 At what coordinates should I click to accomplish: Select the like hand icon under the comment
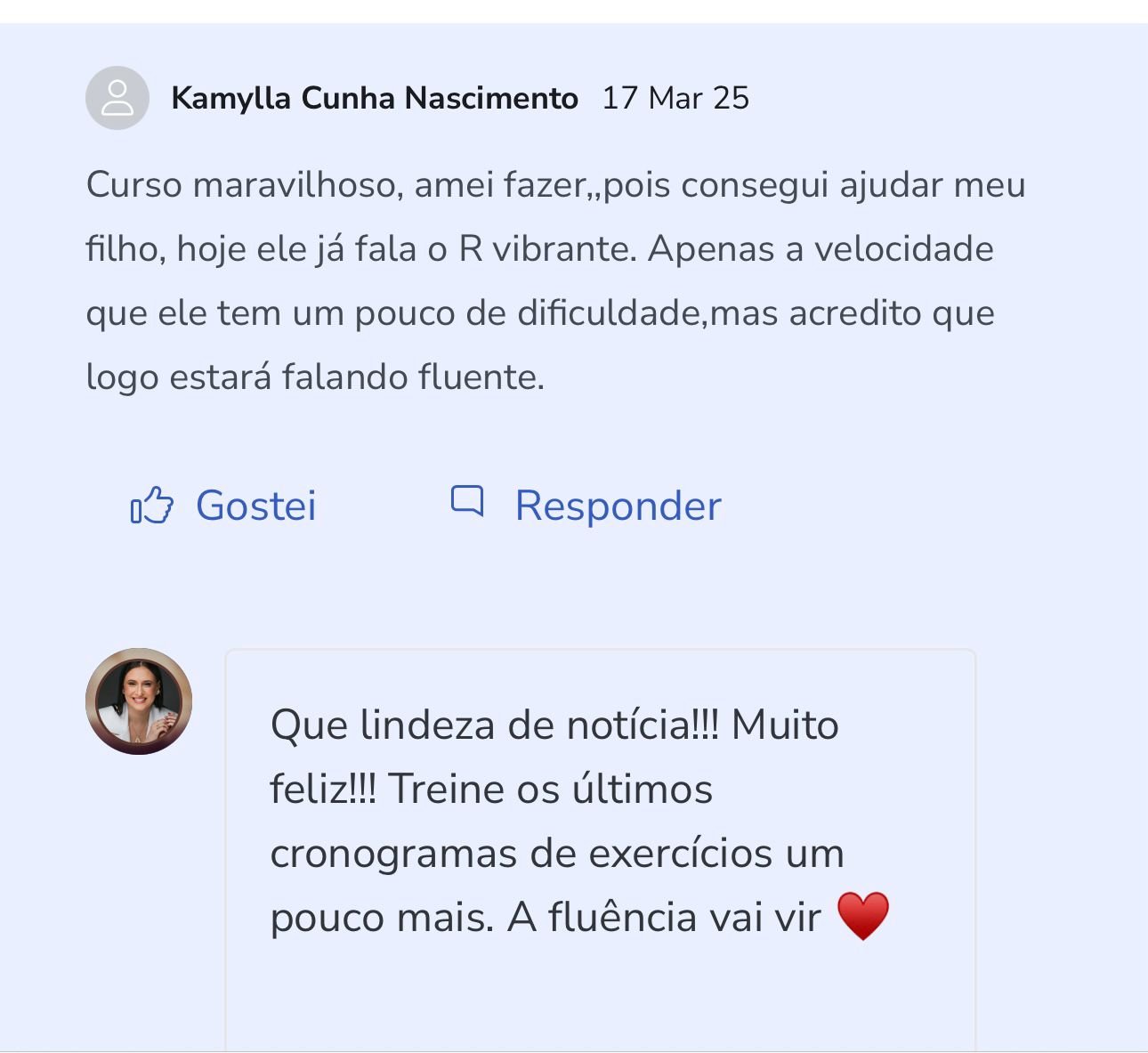pyautogui.click(x=151, y=506)
